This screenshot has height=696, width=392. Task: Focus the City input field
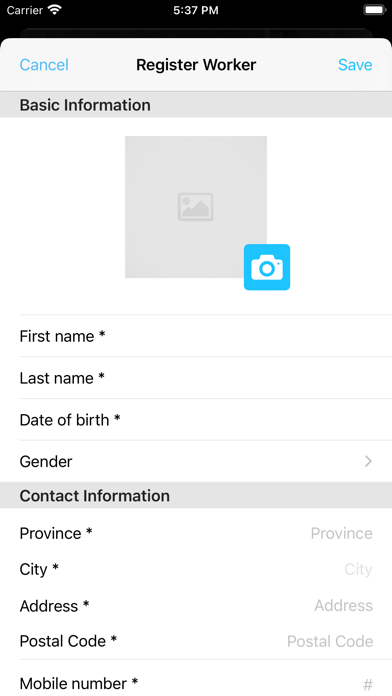[196, 569]
